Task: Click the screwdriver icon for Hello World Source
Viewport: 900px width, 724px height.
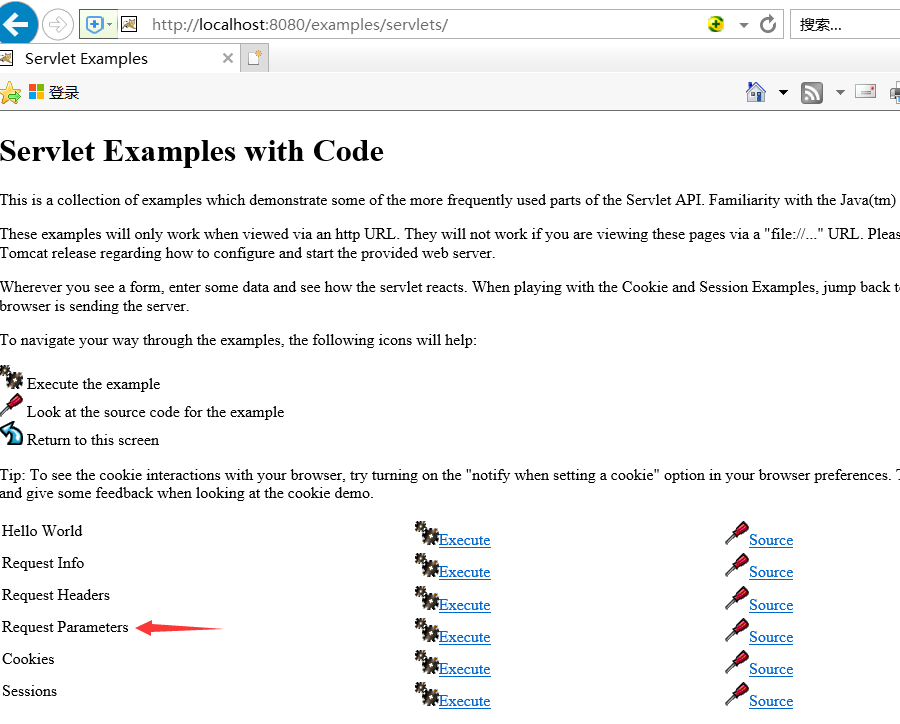Action: coord(736,533)
